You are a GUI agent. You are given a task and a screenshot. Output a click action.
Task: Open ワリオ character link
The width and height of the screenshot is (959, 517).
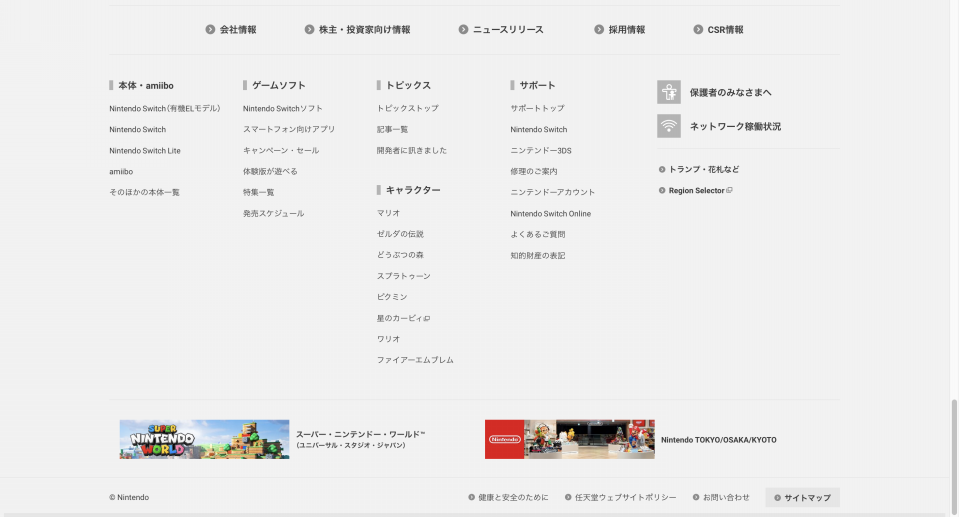click(x=388, y=339)
